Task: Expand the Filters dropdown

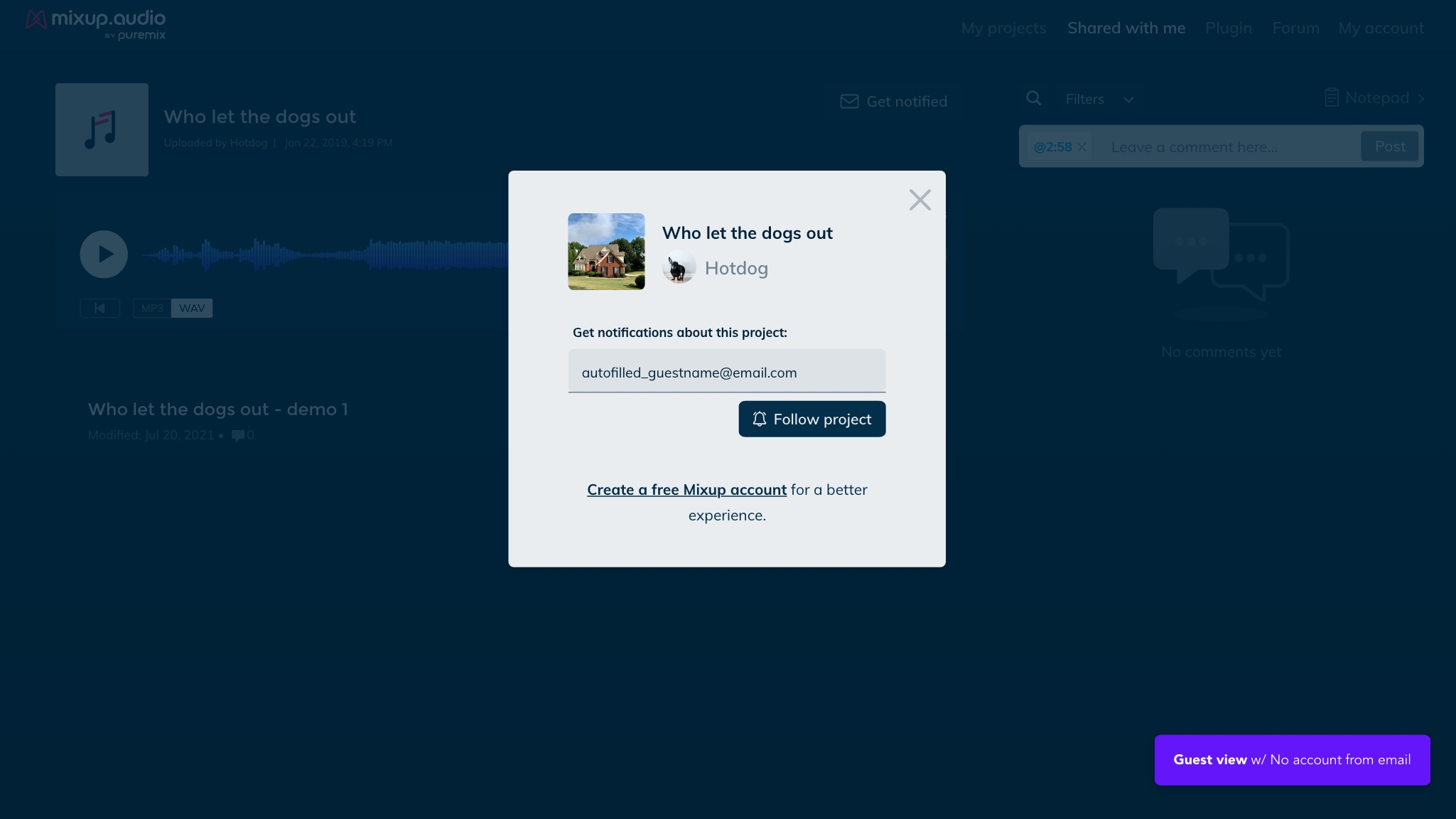Action: click(1099, 99)
